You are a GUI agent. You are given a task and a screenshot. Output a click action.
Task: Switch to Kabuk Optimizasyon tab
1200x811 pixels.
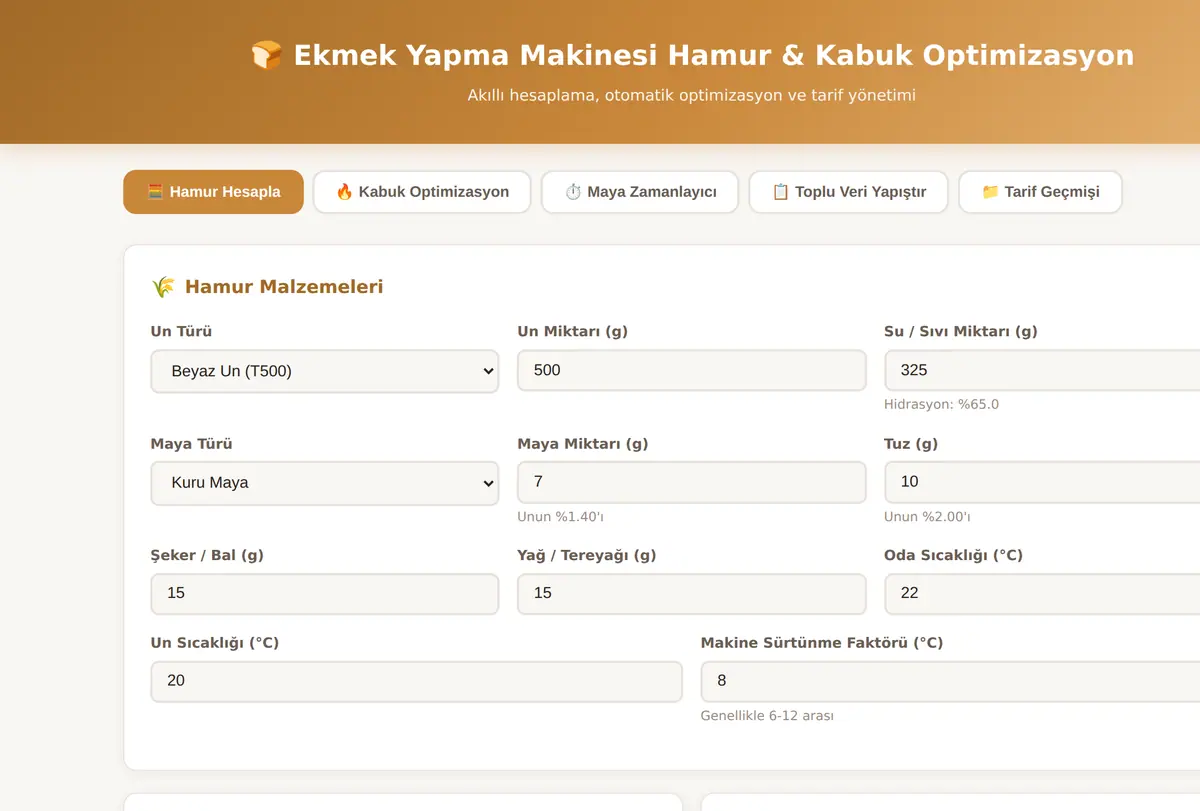pos(422,192)
